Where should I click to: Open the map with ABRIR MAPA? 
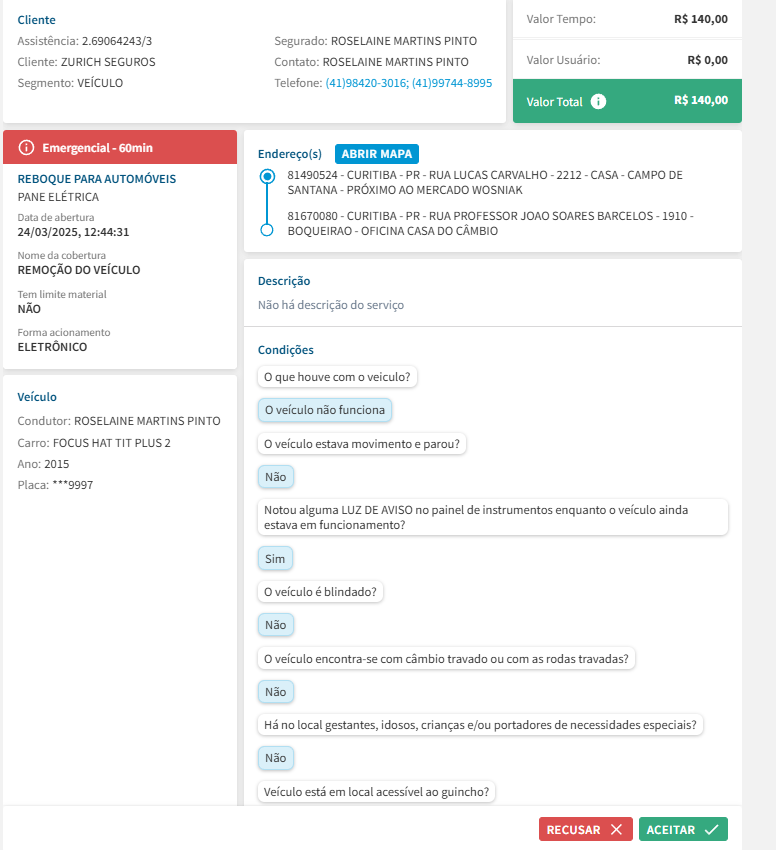(377, 154)
